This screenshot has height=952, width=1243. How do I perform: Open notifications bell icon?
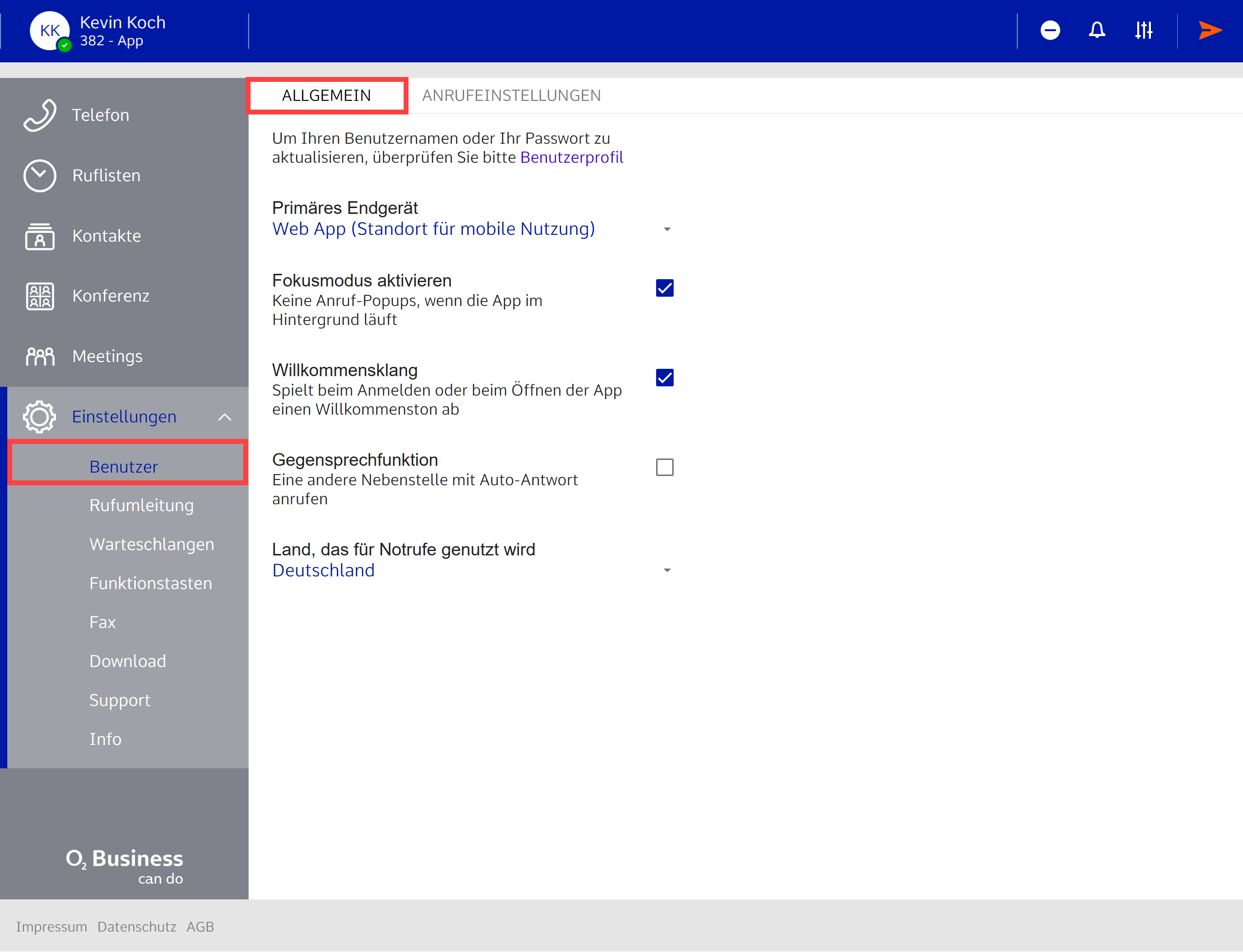[x=1097, y=30]
